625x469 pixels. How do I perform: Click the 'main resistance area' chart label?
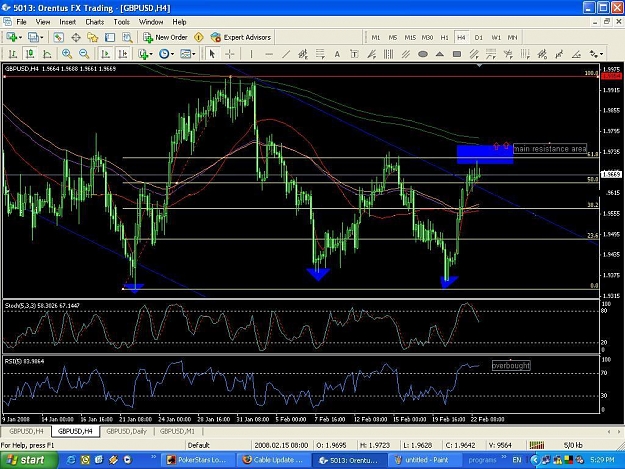coord(550,149)
